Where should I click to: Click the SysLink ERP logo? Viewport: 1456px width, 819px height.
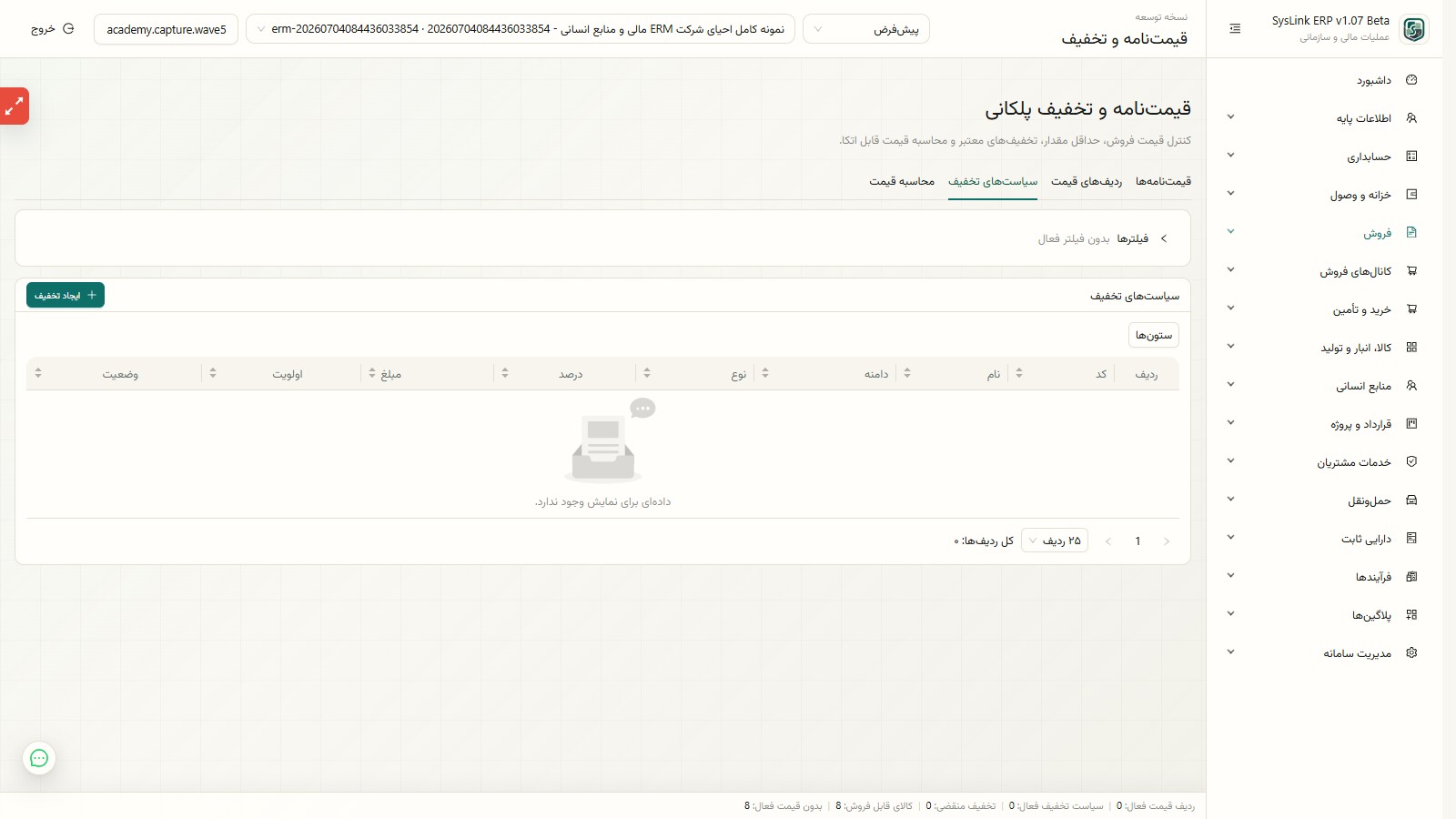pyautogui.click(x=1414, y=29)
